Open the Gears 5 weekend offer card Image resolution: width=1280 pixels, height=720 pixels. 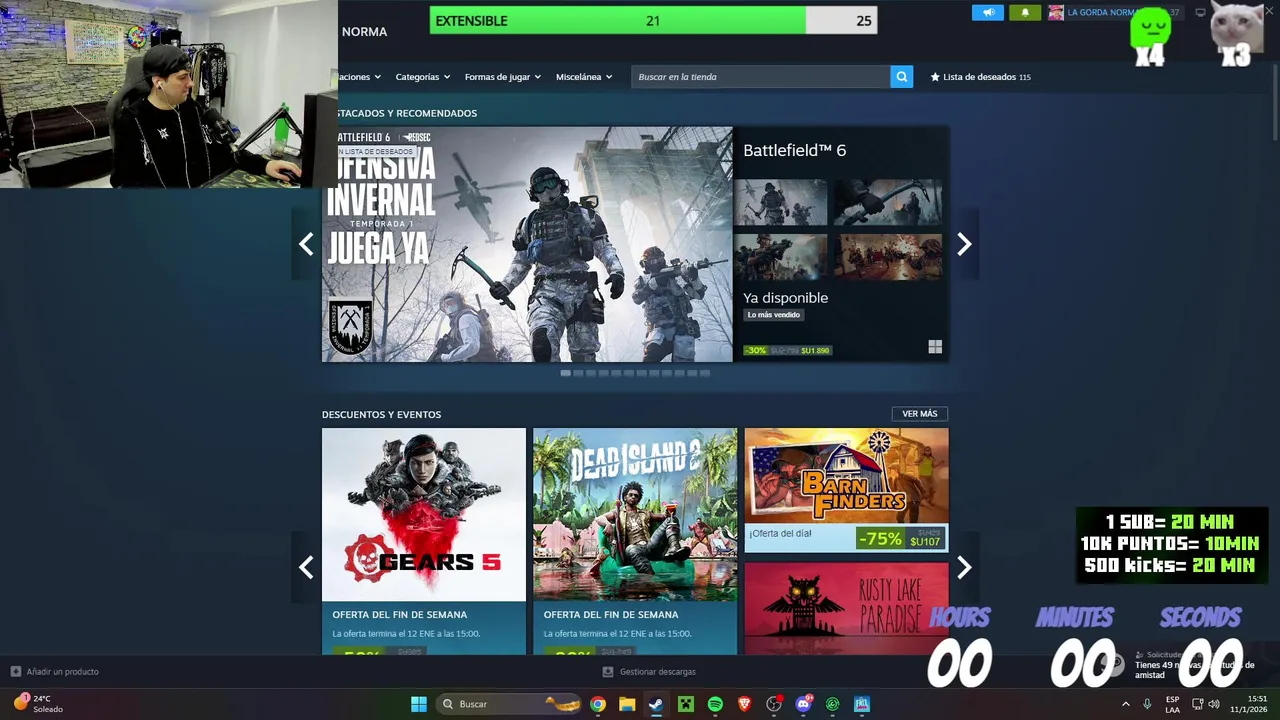coord(424,541)
